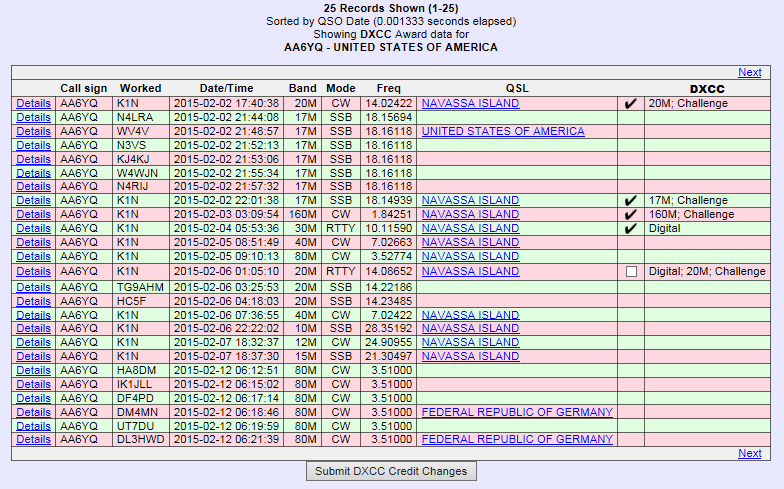
Task: Click the checkmark beside 17M; Challenge credit
Action: pyautogui.click(x=630, y=200)
